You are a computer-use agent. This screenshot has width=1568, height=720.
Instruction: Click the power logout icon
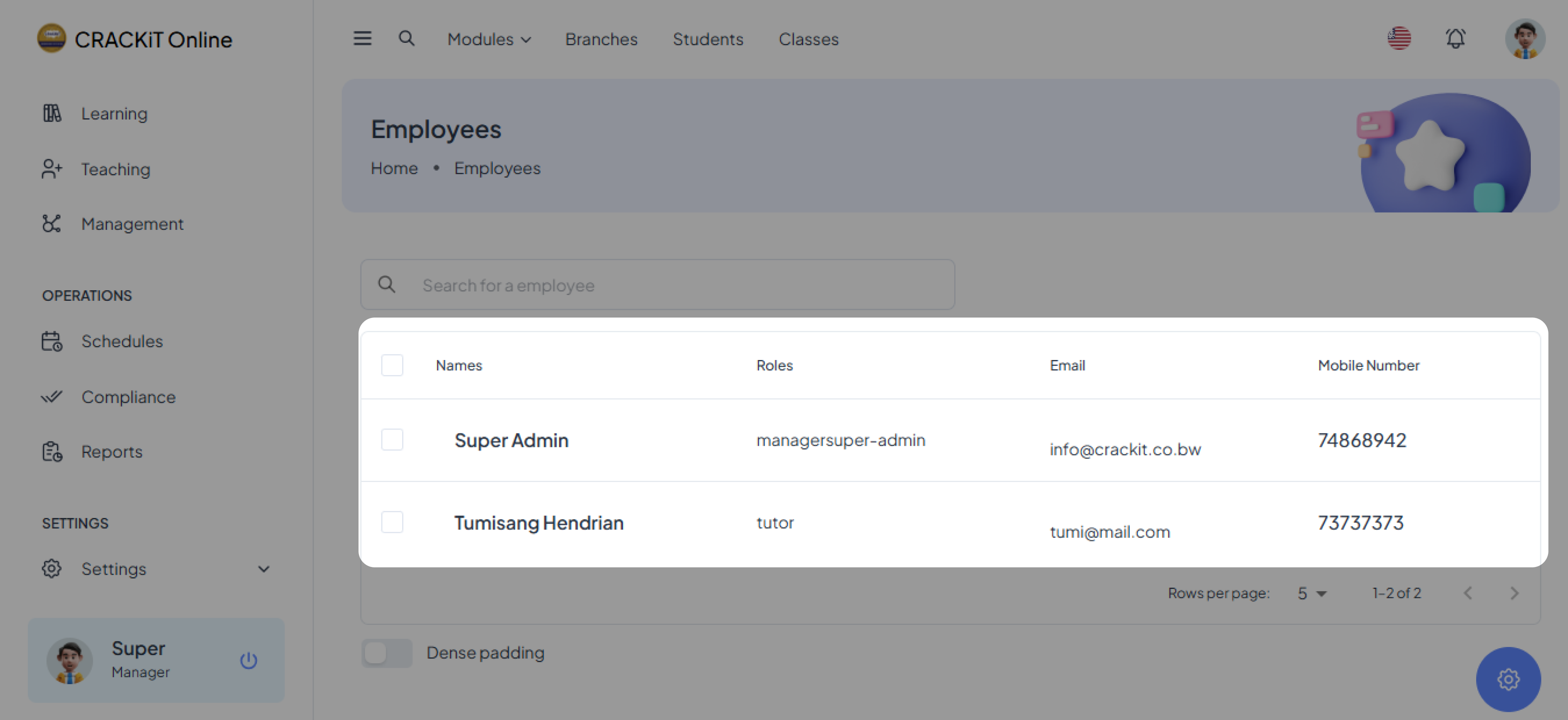point(248,660)
